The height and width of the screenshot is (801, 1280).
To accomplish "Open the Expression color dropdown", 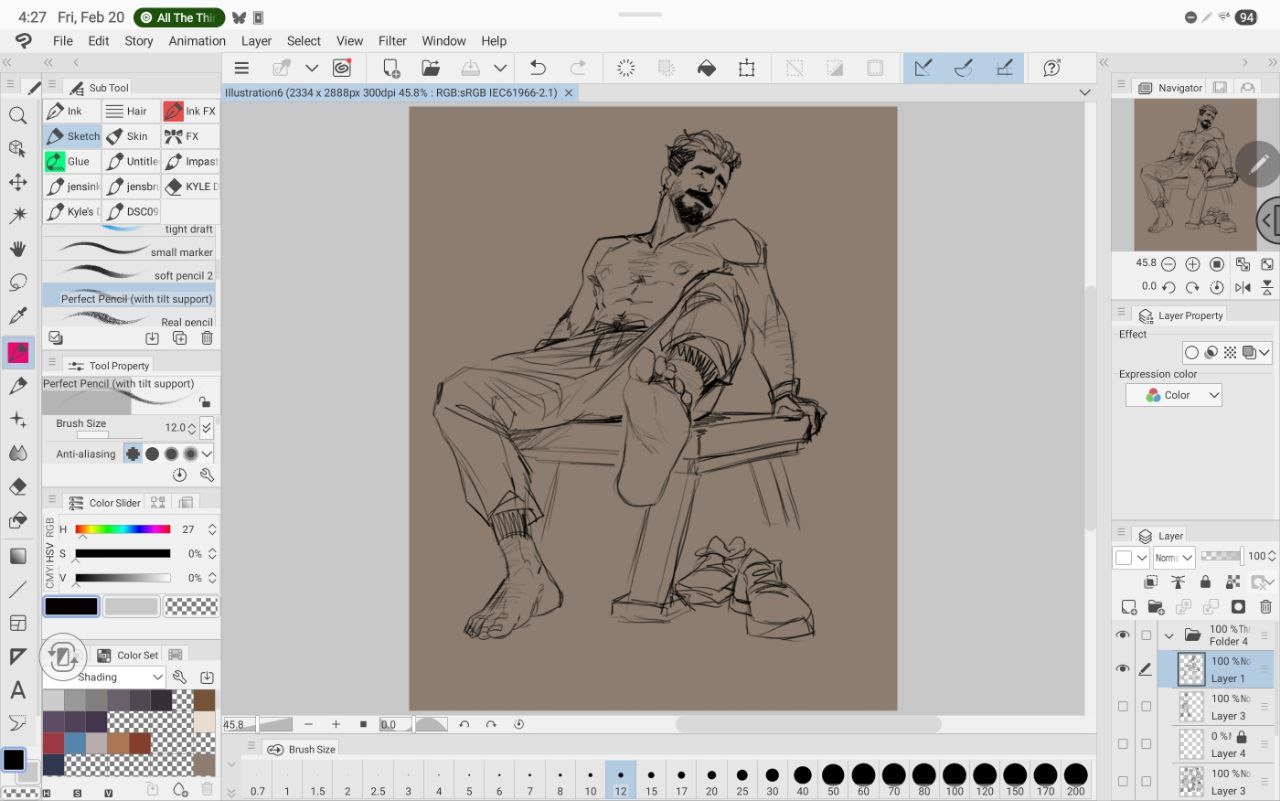I will [x=1174, y=395].
